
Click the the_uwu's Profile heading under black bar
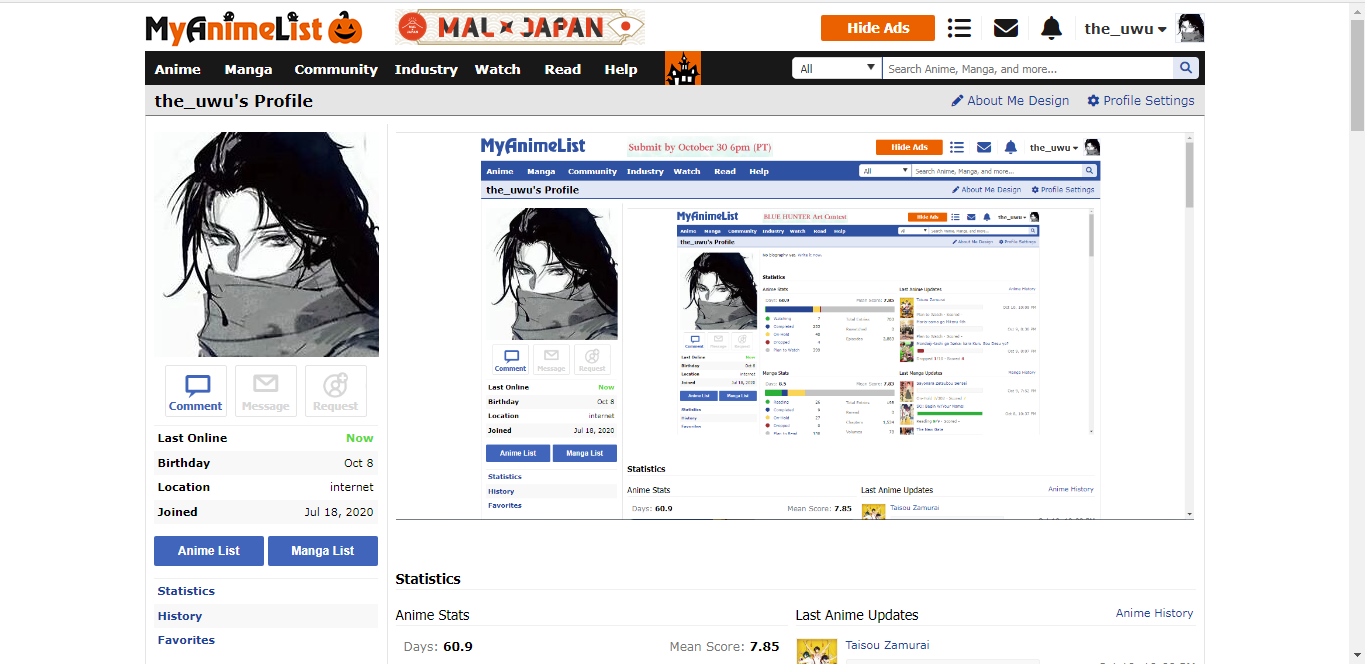[x=234, y=101]
